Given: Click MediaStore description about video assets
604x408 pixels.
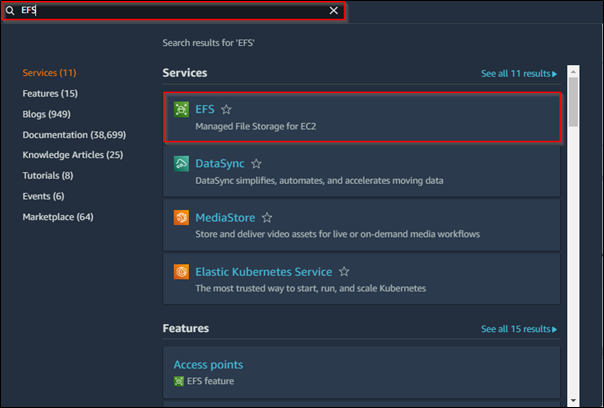Looking at the screenshot, I should (x=337, y=234).
